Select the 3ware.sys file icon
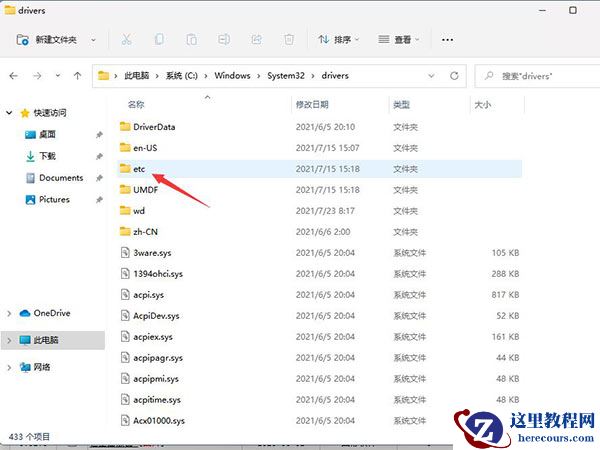Viewport: 600px width, 450px height. (x=125, y=253)
